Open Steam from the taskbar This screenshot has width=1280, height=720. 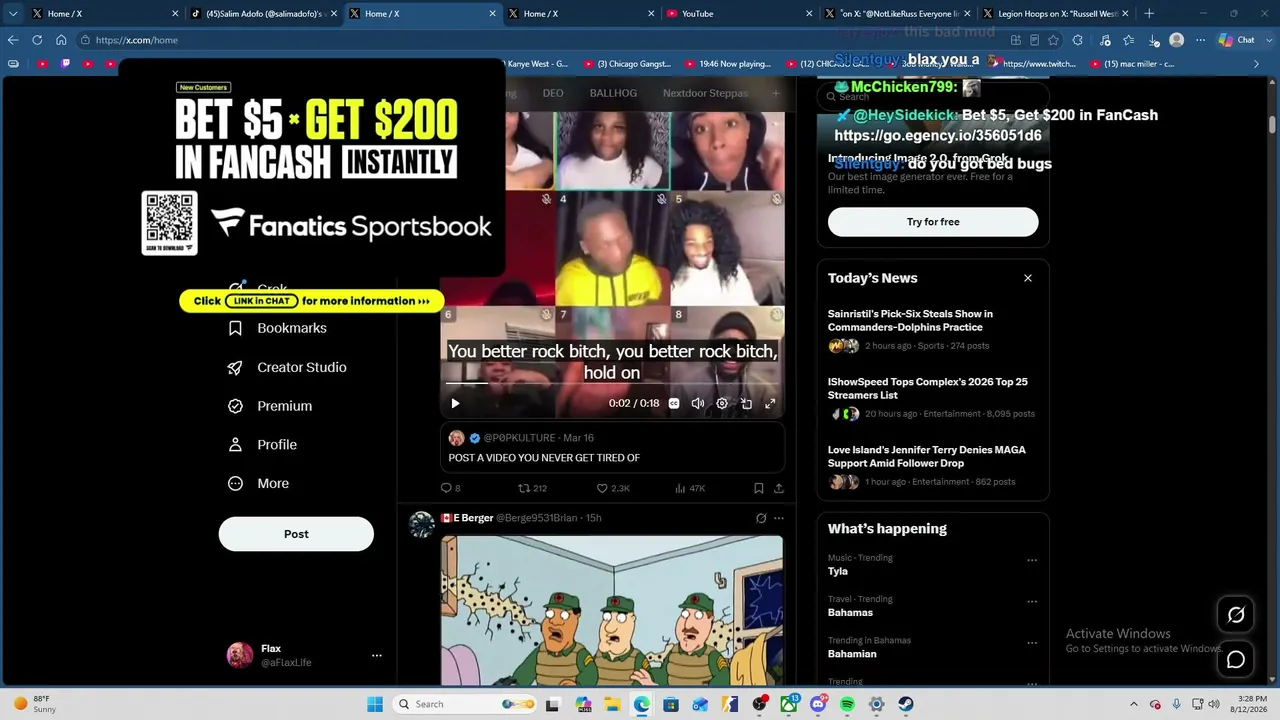pos(905,704)
